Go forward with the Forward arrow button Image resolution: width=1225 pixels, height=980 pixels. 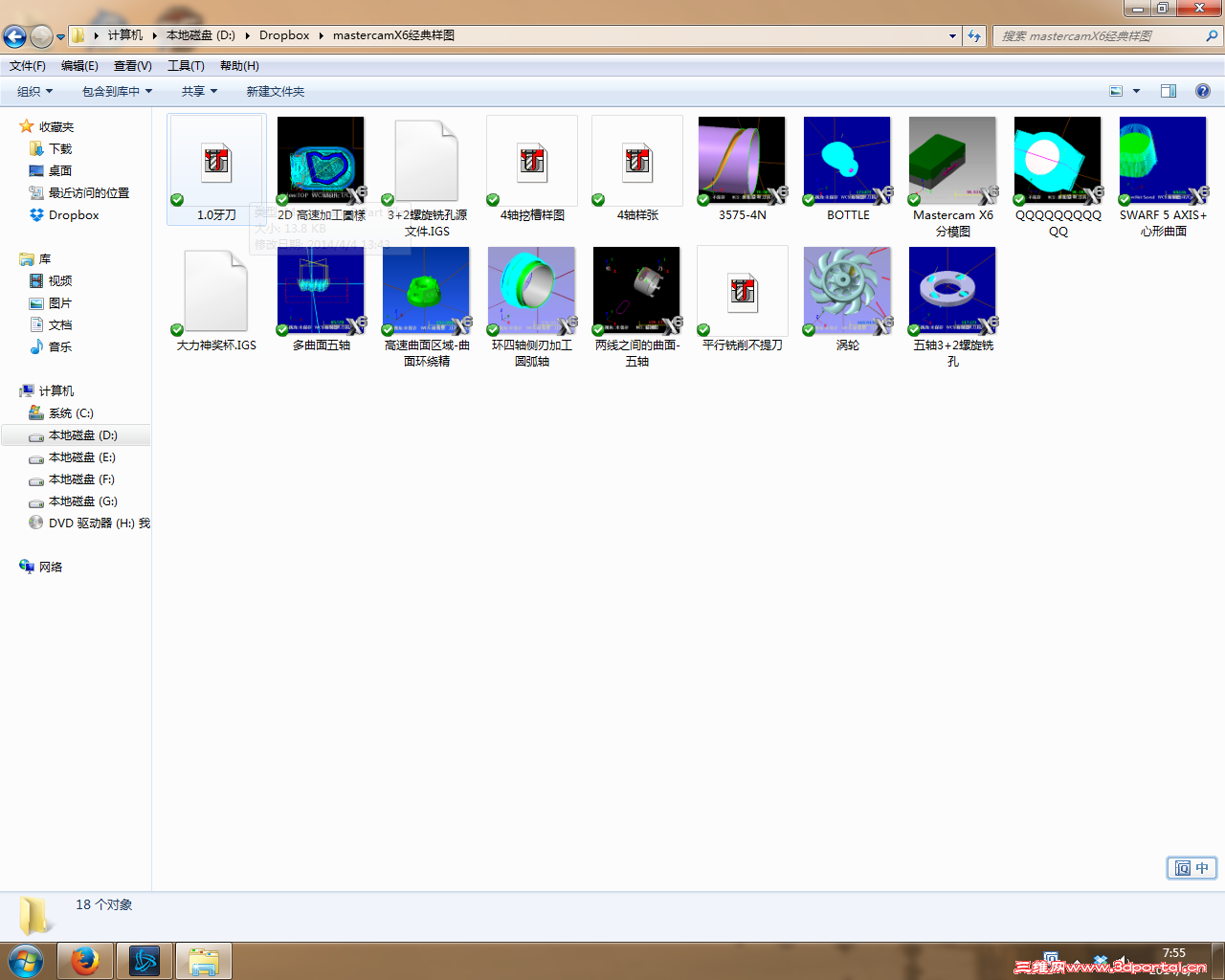pyautogui.click(x=41, y=36)
